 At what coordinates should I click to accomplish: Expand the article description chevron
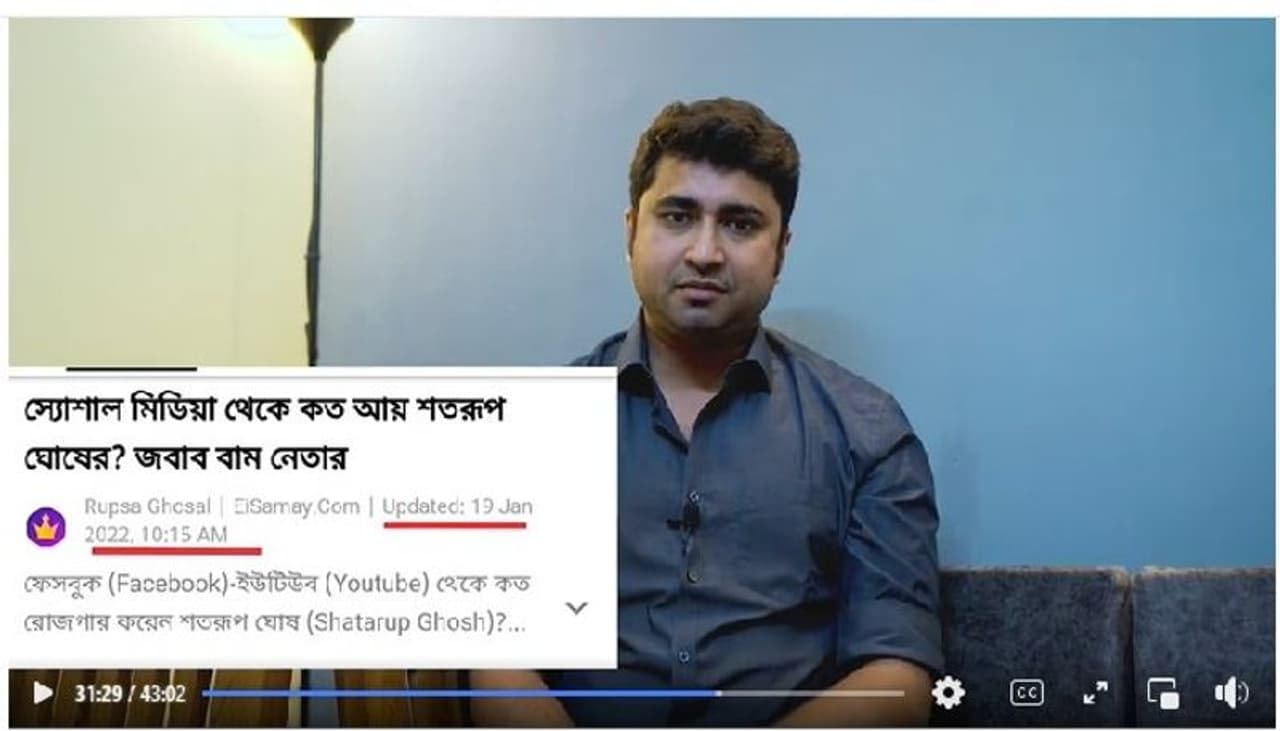[577, 607]
